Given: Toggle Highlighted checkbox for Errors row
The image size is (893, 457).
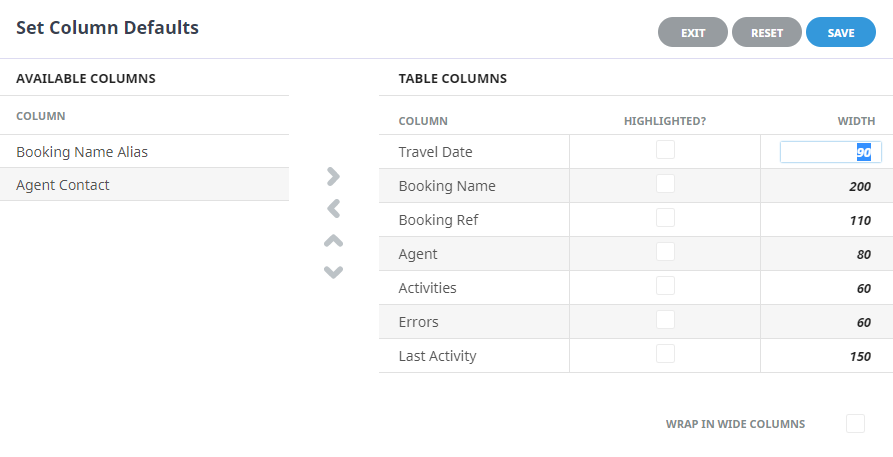Looking at the screenshot, I should click(665, 320).
